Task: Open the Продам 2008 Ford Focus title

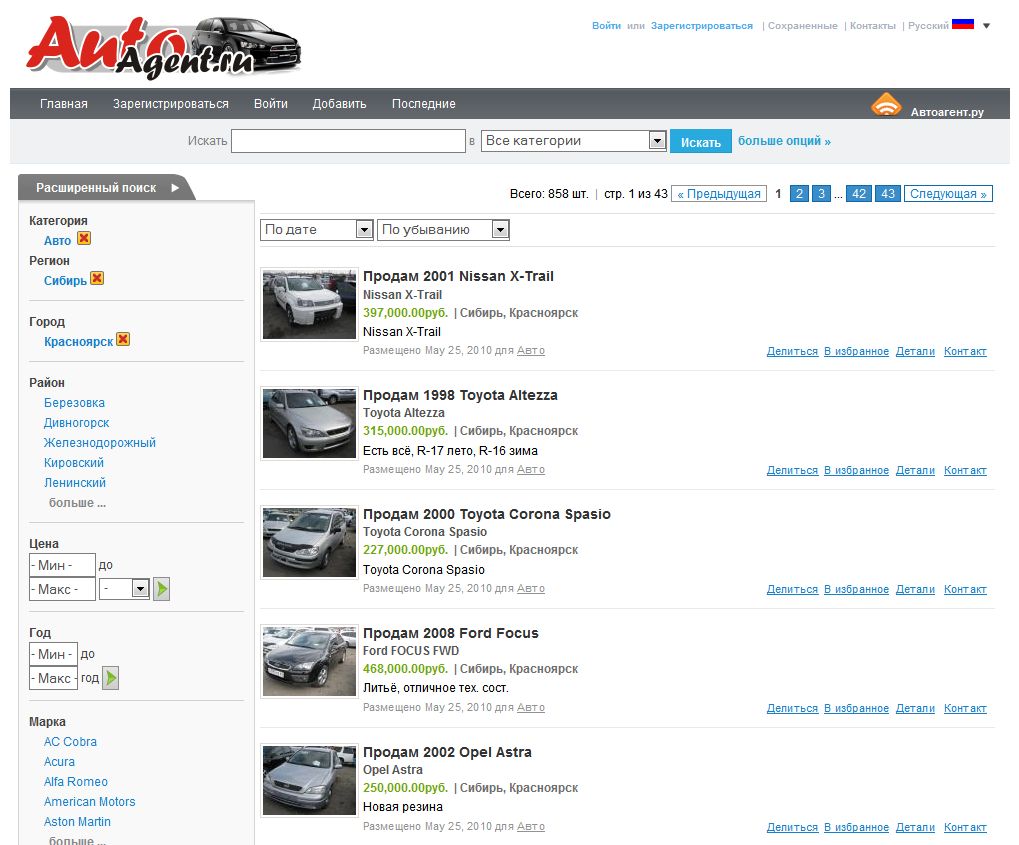Action: point(451,633)
